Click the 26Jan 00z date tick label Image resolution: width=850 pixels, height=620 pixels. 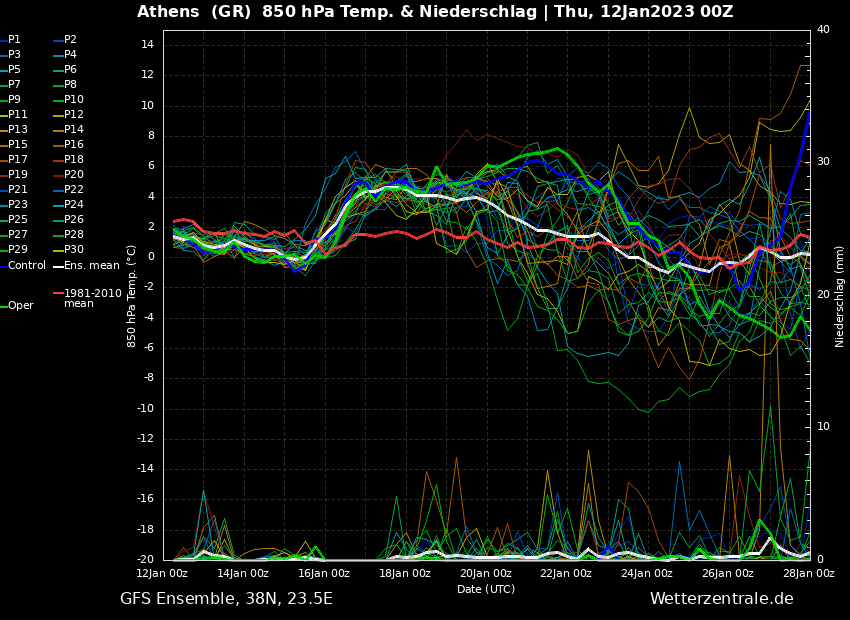(727, 574)
